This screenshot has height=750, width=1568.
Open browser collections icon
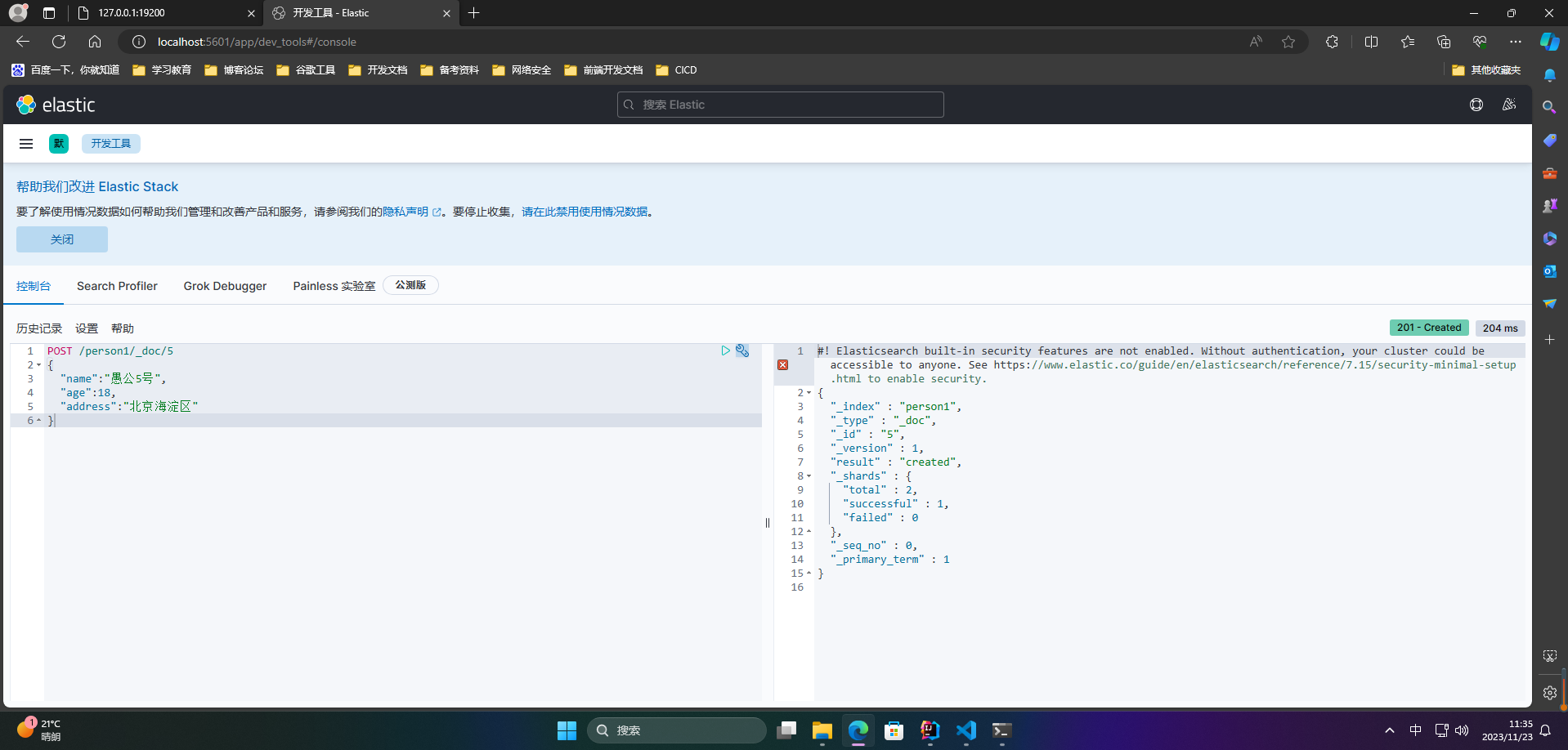[x=1444, y=42]
